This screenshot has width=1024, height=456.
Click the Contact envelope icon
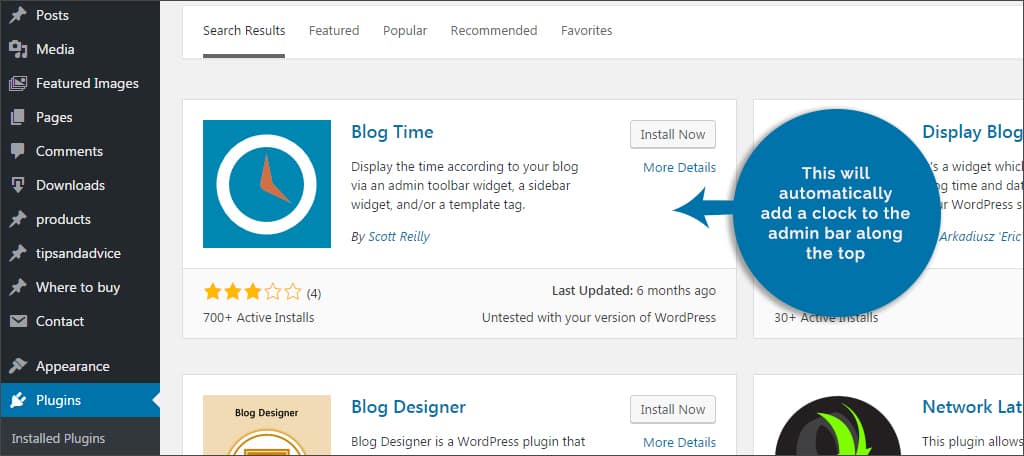[18, 321]
